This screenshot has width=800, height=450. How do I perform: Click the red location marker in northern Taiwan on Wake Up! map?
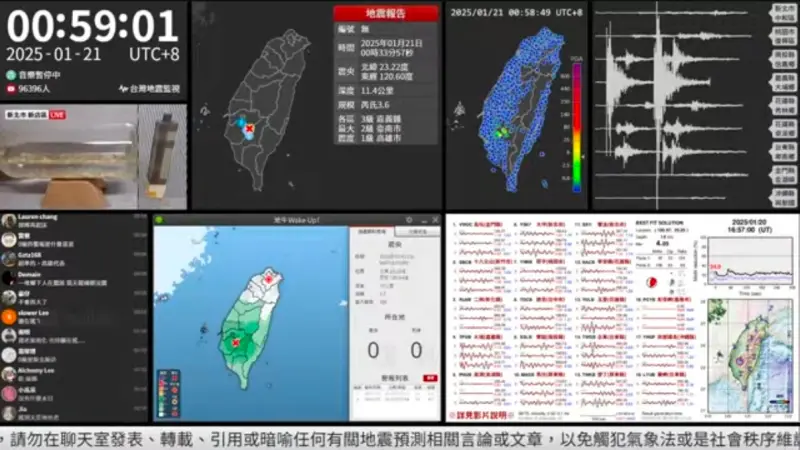pyautogui.click(x=269, y=279)
